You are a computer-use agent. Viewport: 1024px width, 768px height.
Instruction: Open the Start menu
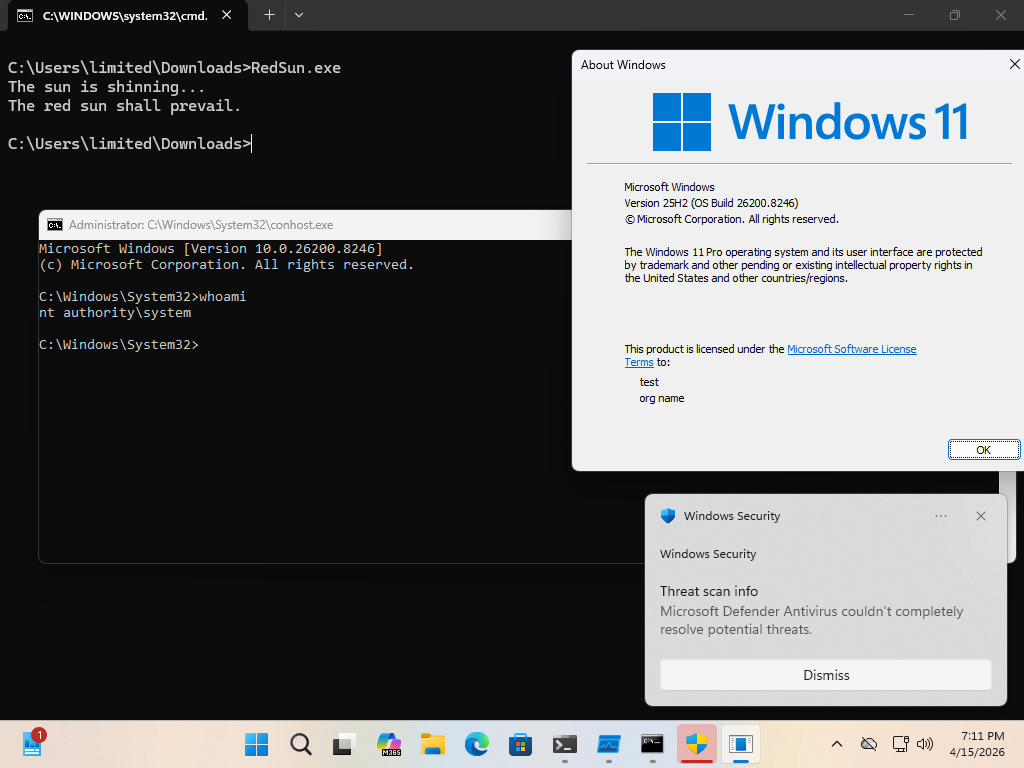[x=256, y=744]
